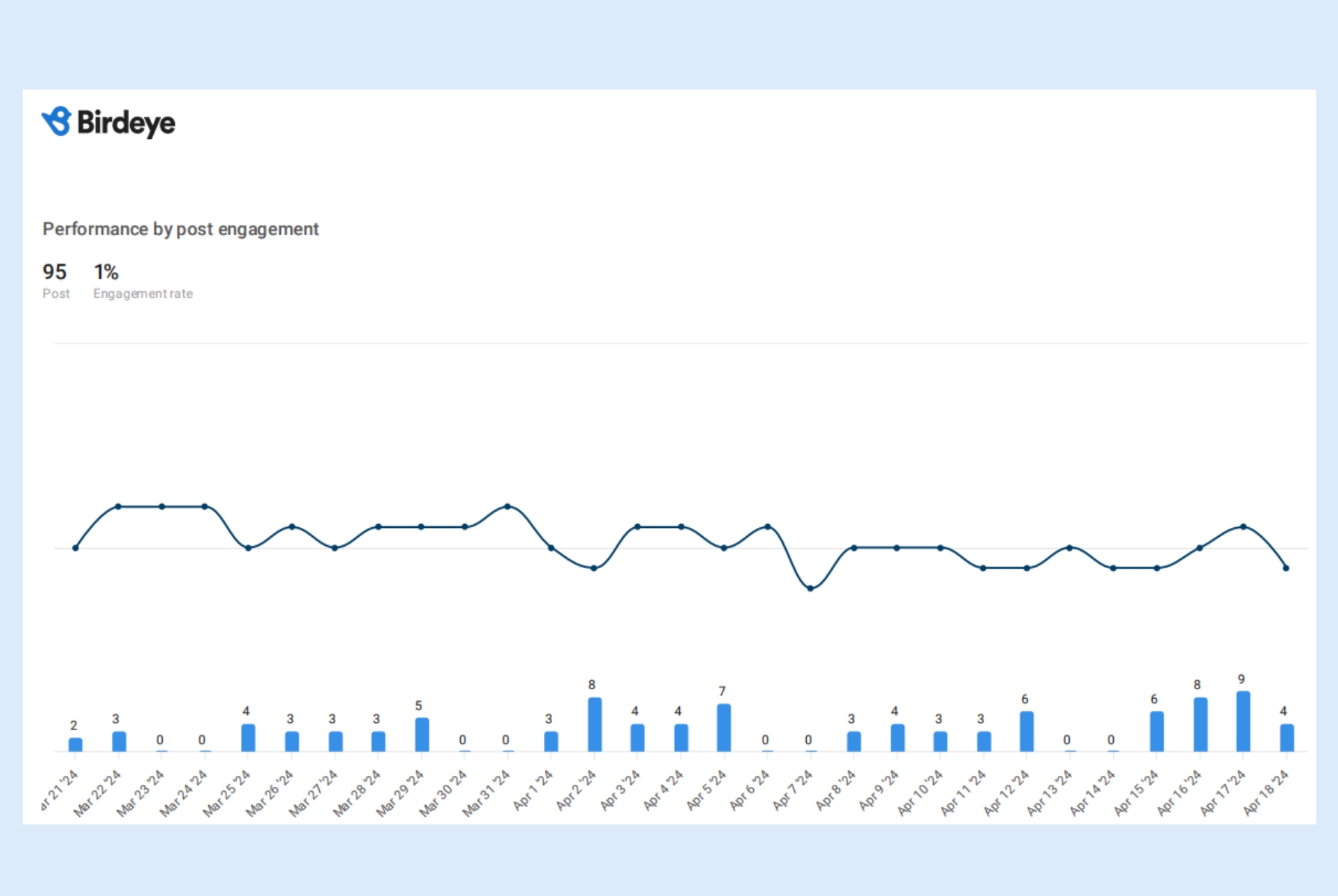The image size is (1338, 896).
Task: Click the line point above Apr 2 '24
Action: click(594, 568)
